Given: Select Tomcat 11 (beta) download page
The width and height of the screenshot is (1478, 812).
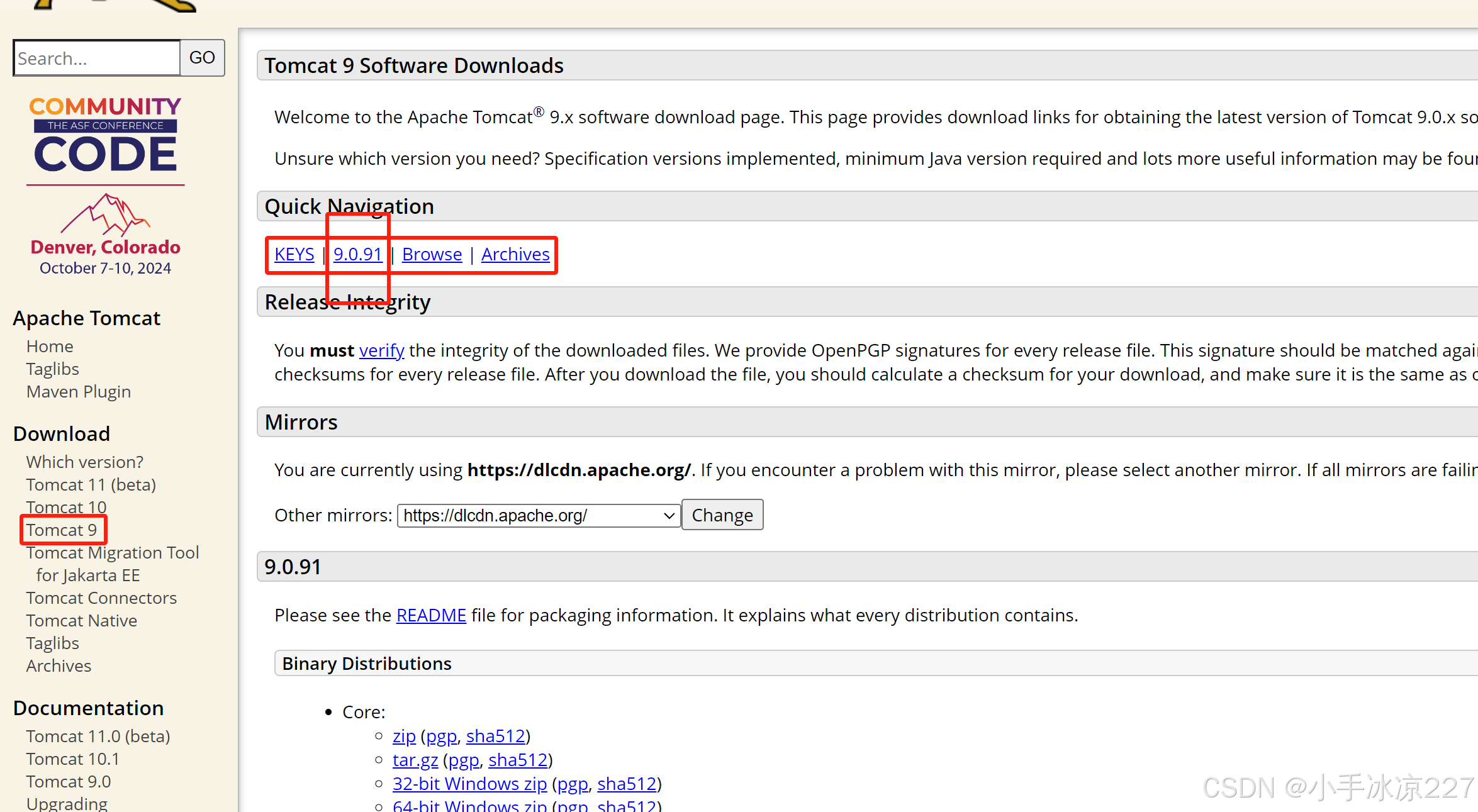Looking at the screenshot, I should [91, 484].
